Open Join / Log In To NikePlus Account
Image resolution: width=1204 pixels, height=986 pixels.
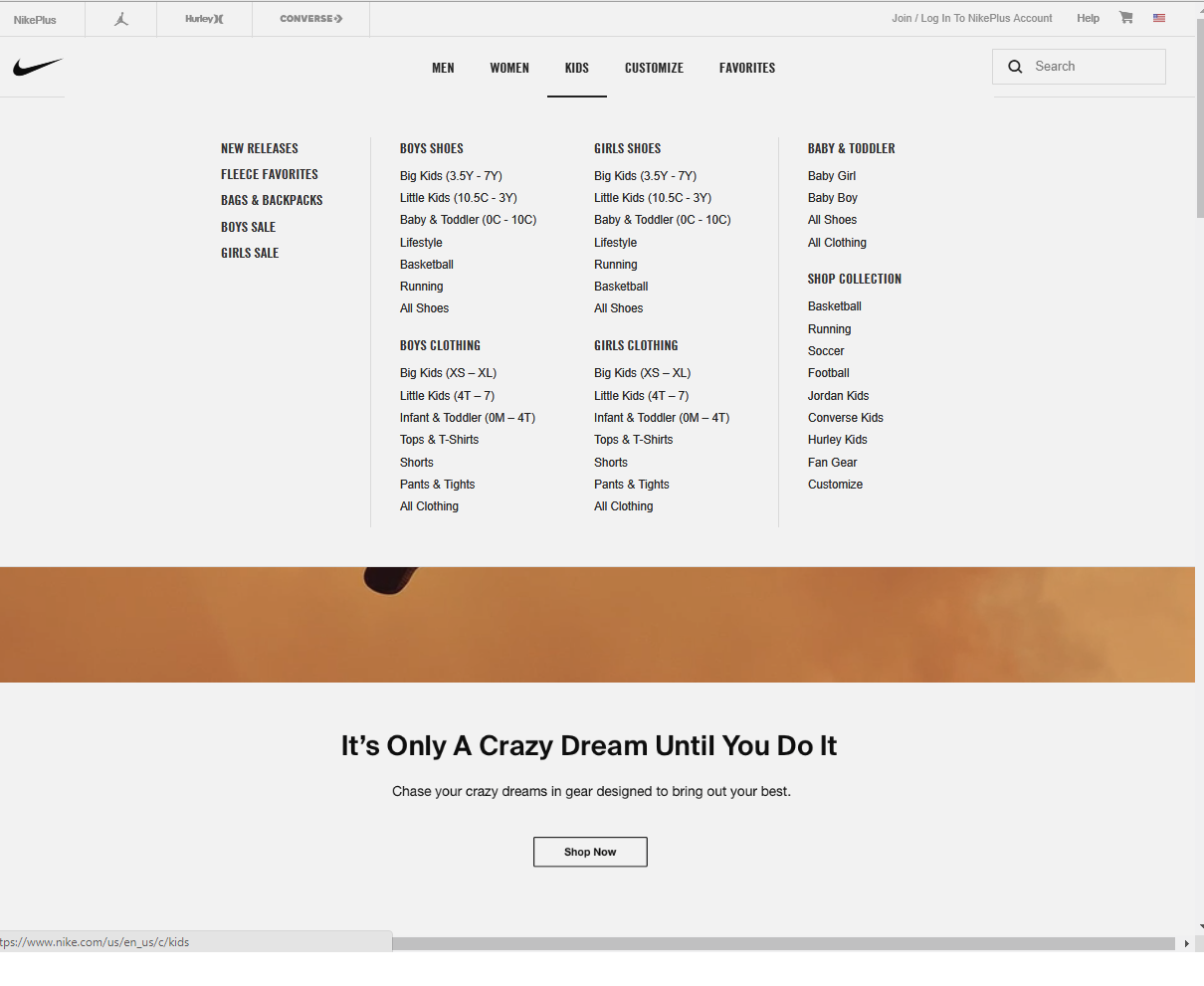971,18
